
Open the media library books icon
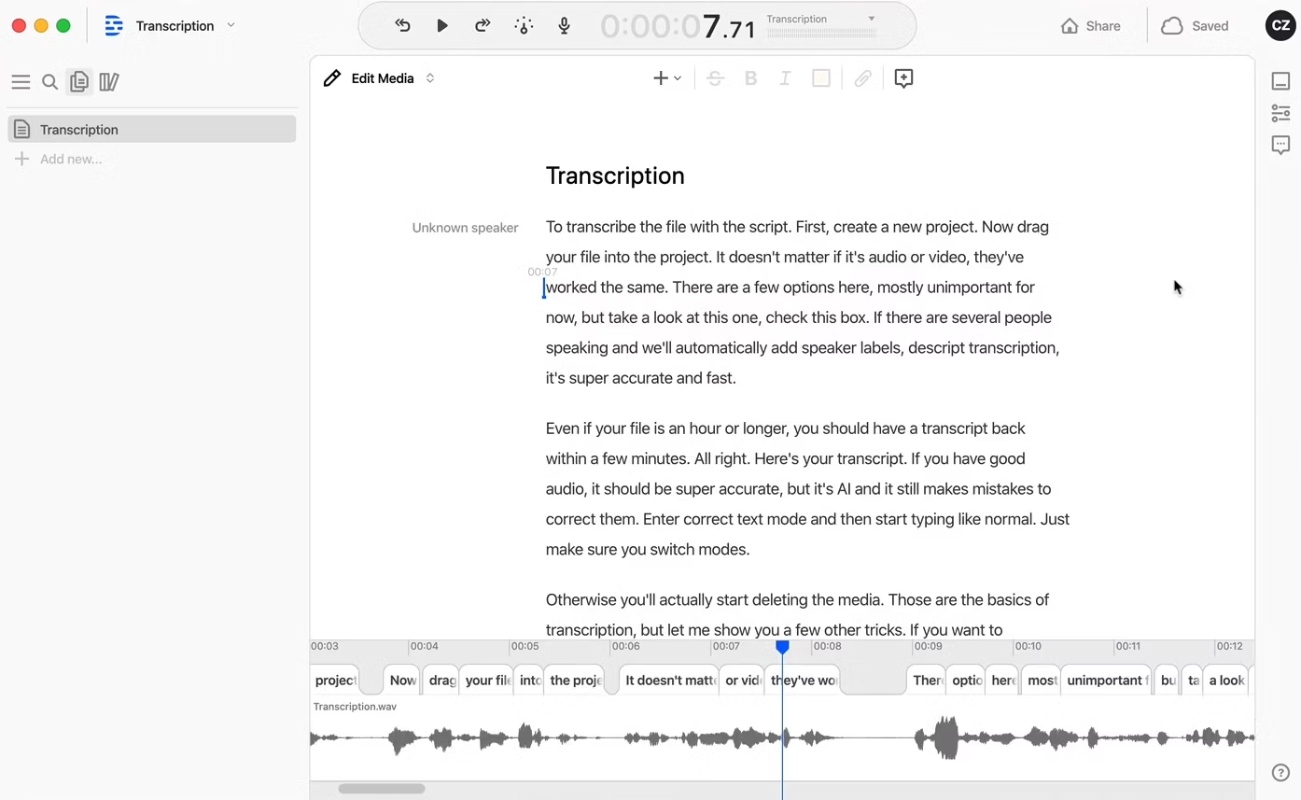109,82
